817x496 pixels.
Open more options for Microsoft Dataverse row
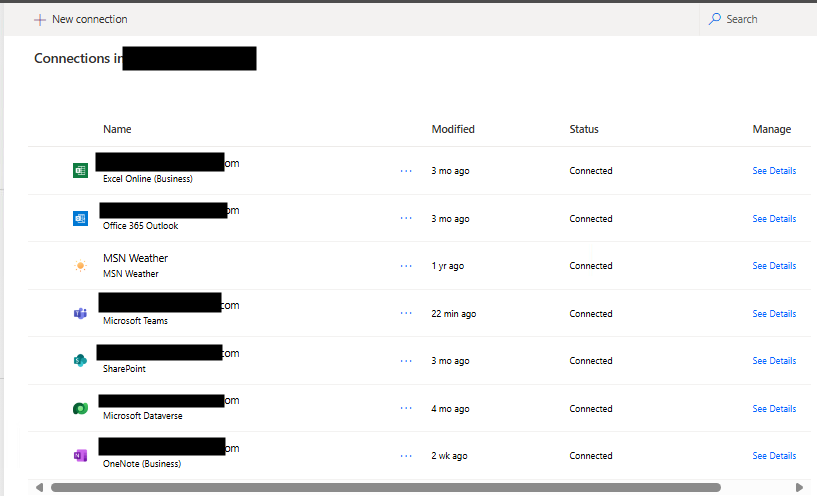[x=406, y=408]
